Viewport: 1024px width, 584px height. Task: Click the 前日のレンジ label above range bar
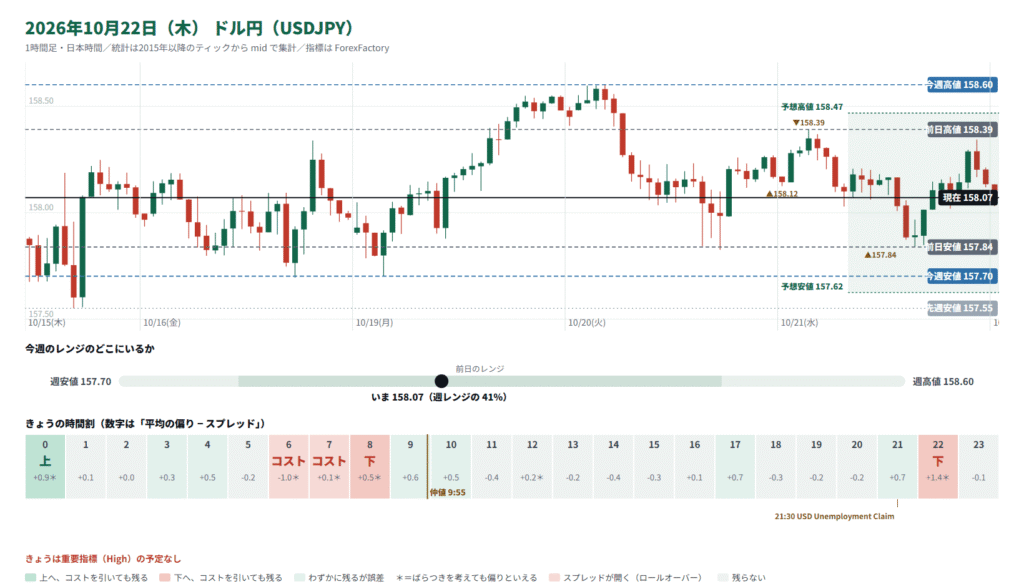click(479, 369)
